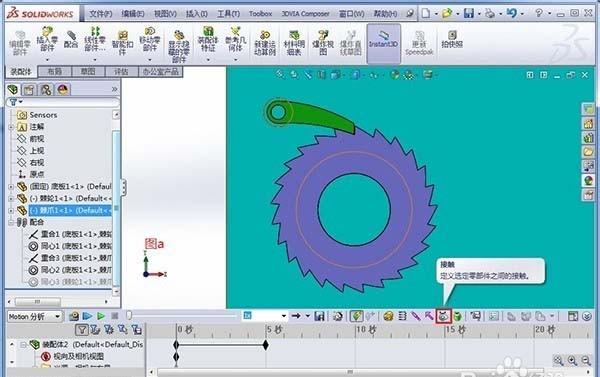The image size is (600, 377).
Task: Click the 接触 contact icon in motion toolbar
Action: [x=443, y=316]
